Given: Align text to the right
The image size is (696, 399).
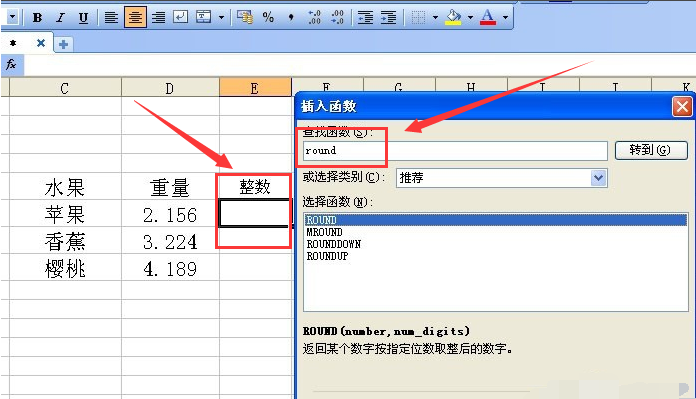Looking at the screenshot, I should pos(158,18).
